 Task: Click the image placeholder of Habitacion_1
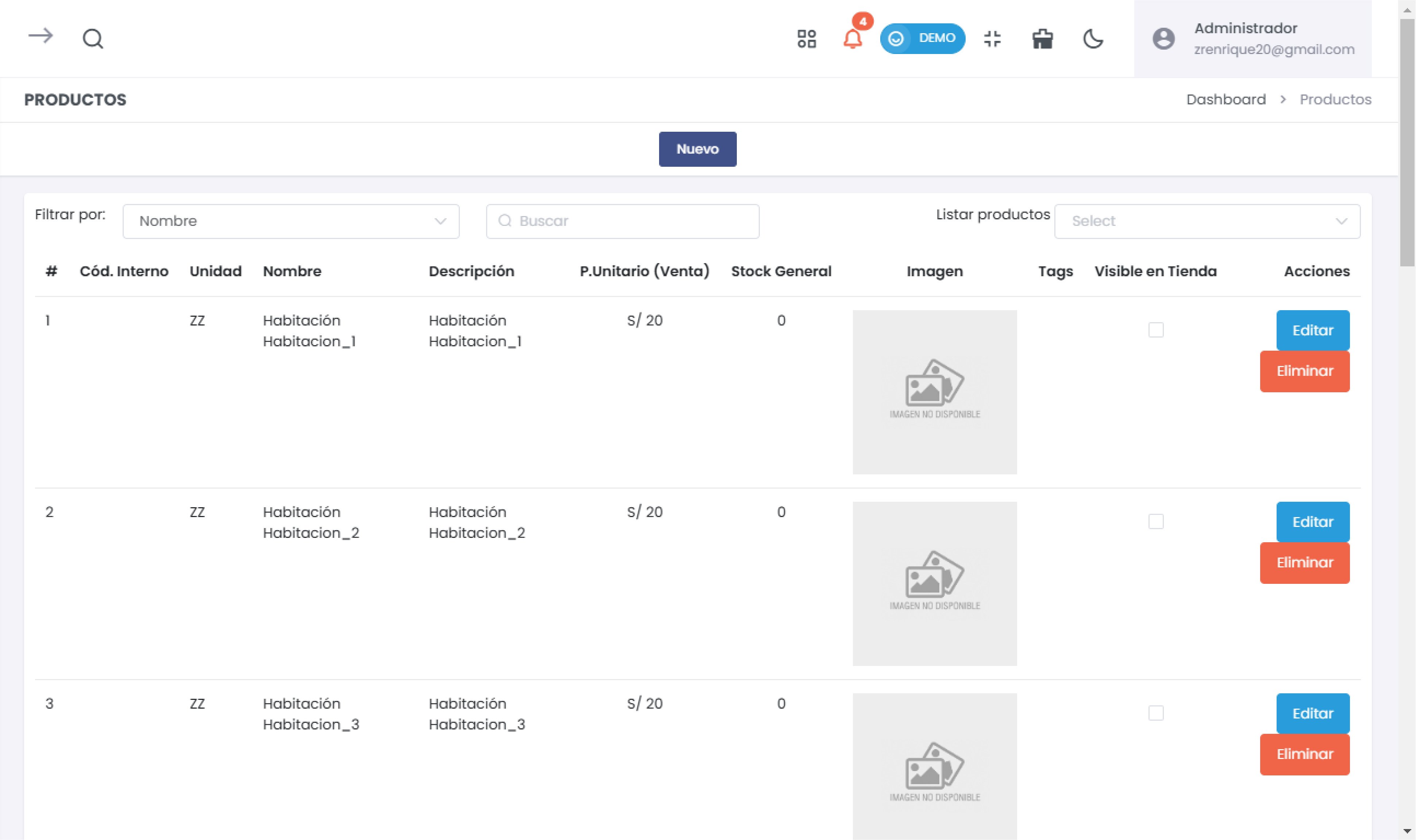coord(934,392)
